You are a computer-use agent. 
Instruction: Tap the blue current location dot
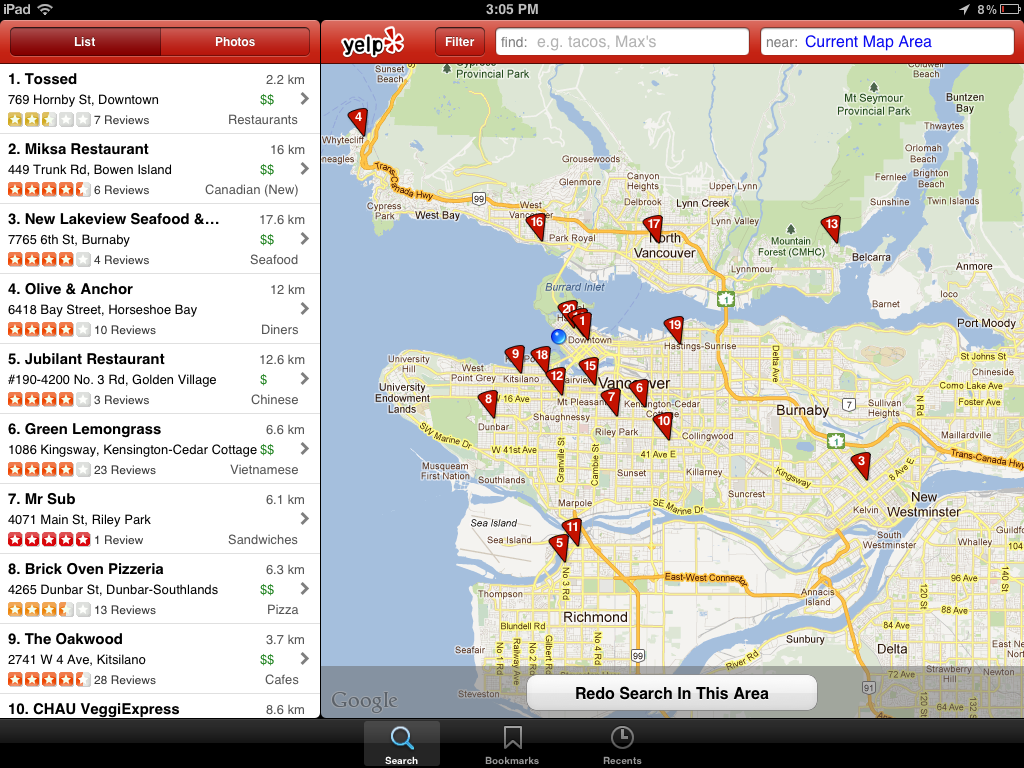tap(558, 336)
